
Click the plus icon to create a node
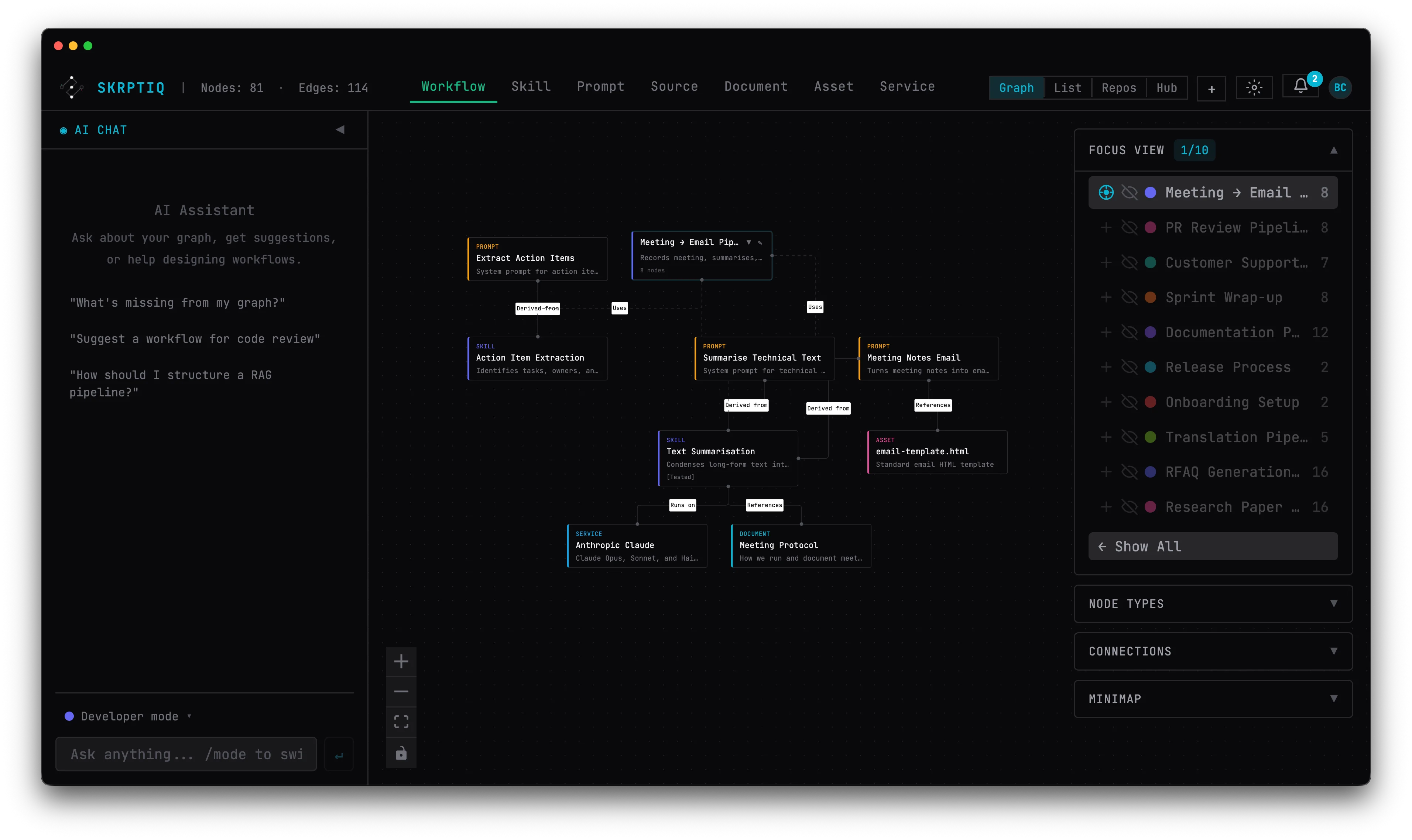(1211, 88)
